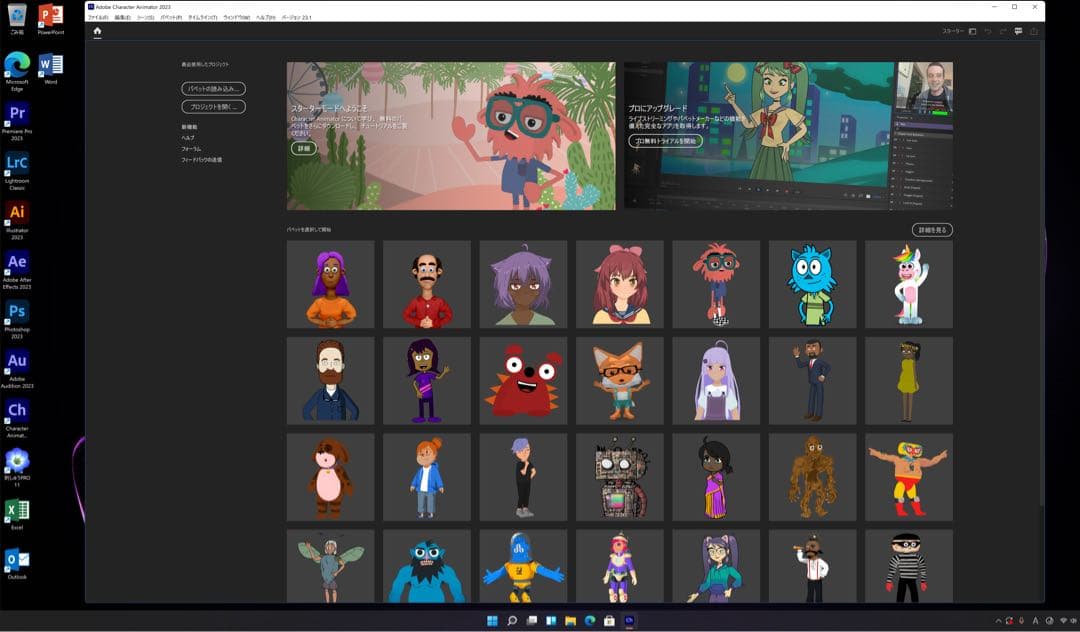1080x632 pixels.
Task: Open Premiere Pro 2023 desktop shortcut
Action: point(17,119)
